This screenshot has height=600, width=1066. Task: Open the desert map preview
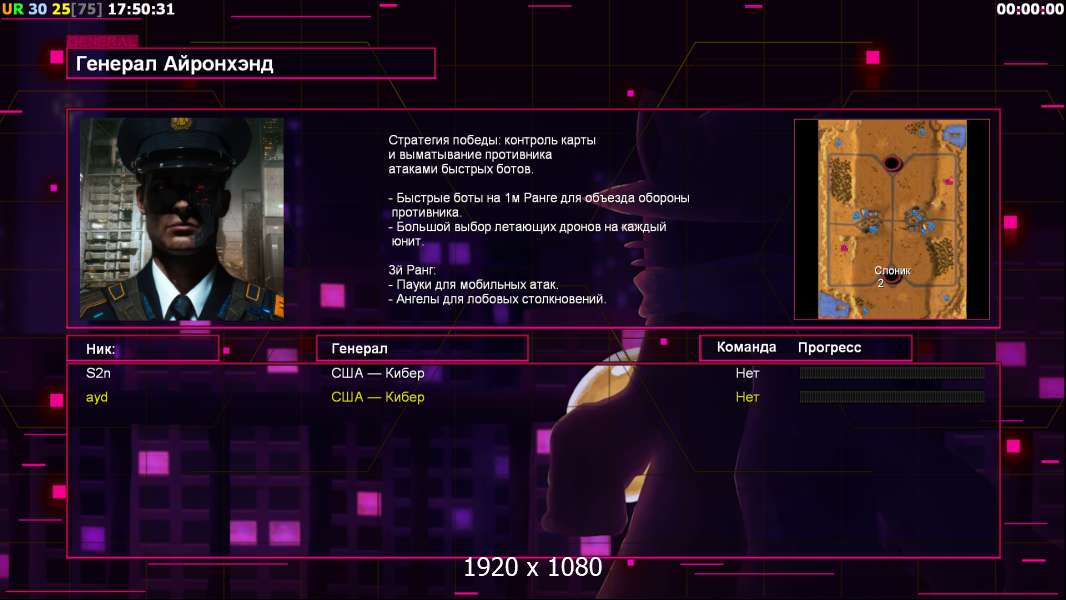[892, 219]
